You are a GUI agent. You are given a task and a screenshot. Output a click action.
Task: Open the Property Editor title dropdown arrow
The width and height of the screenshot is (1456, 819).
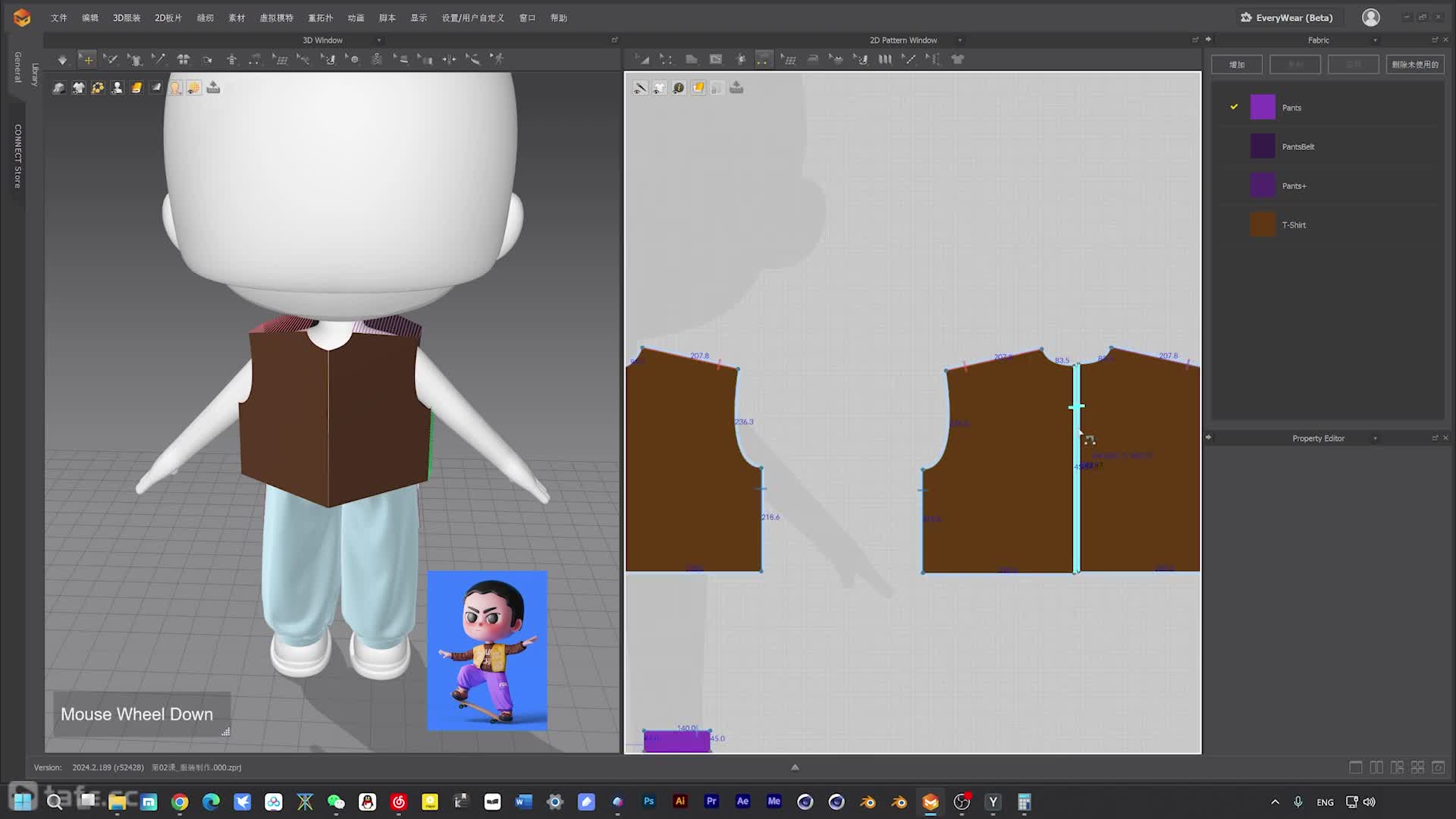(x=1375, y=438)
